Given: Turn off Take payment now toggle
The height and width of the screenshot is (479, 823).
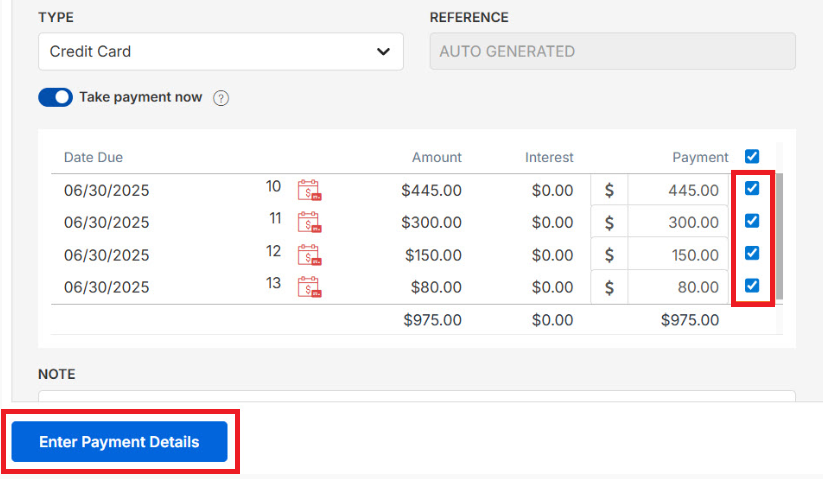Looking at the screenshot, I should pos(55,98).
